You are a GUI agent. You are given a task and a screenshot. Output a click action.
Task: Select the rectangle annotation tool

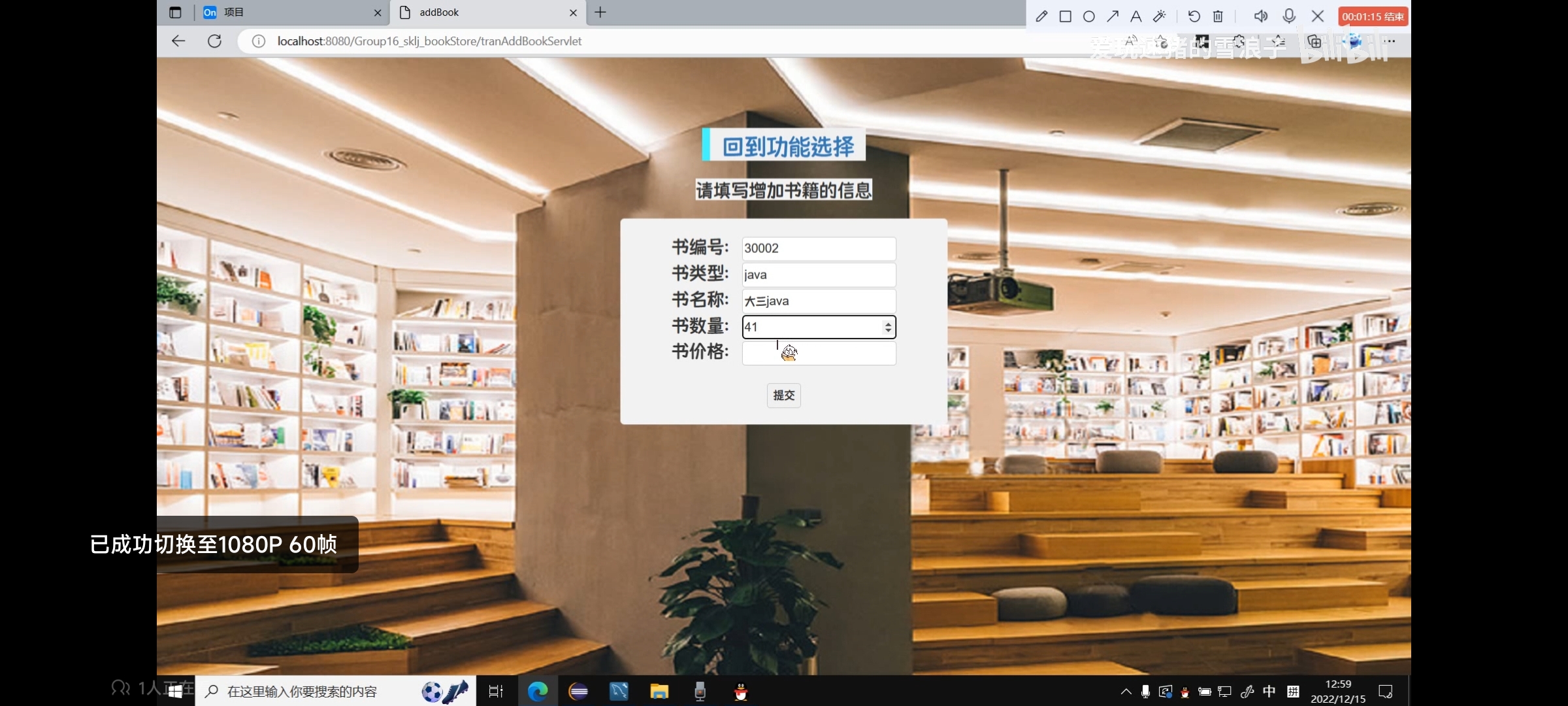tap(1065, 16)
